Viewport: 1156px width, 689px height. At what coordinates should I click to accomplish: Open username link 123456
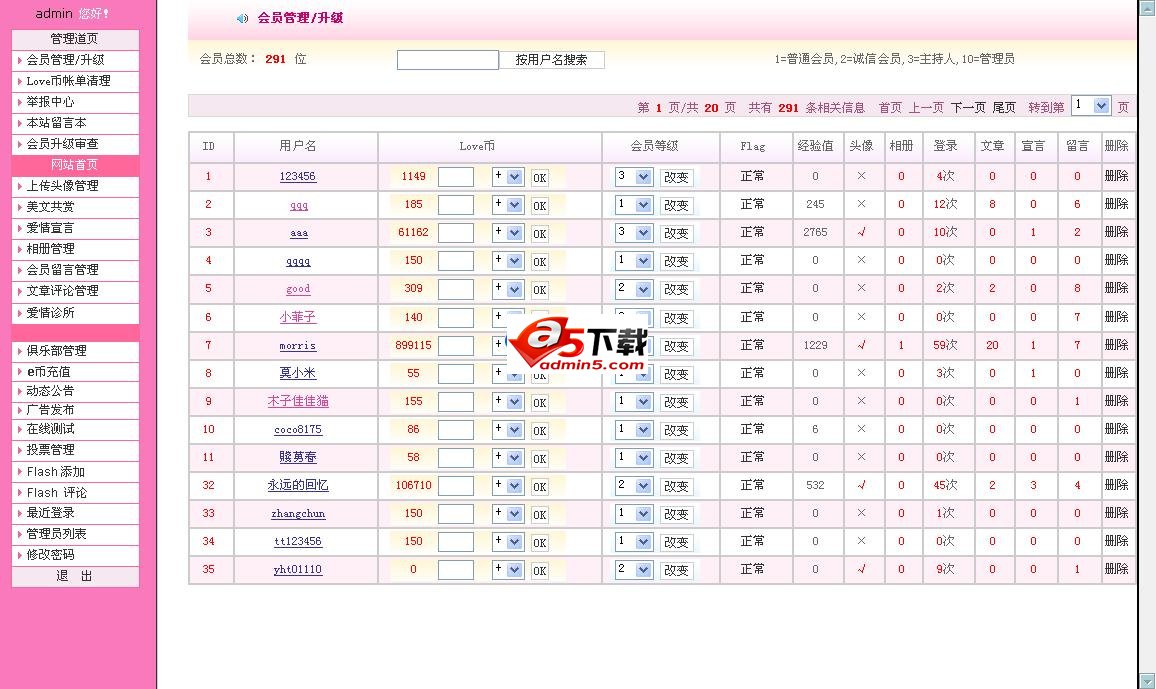pos(298,176)
